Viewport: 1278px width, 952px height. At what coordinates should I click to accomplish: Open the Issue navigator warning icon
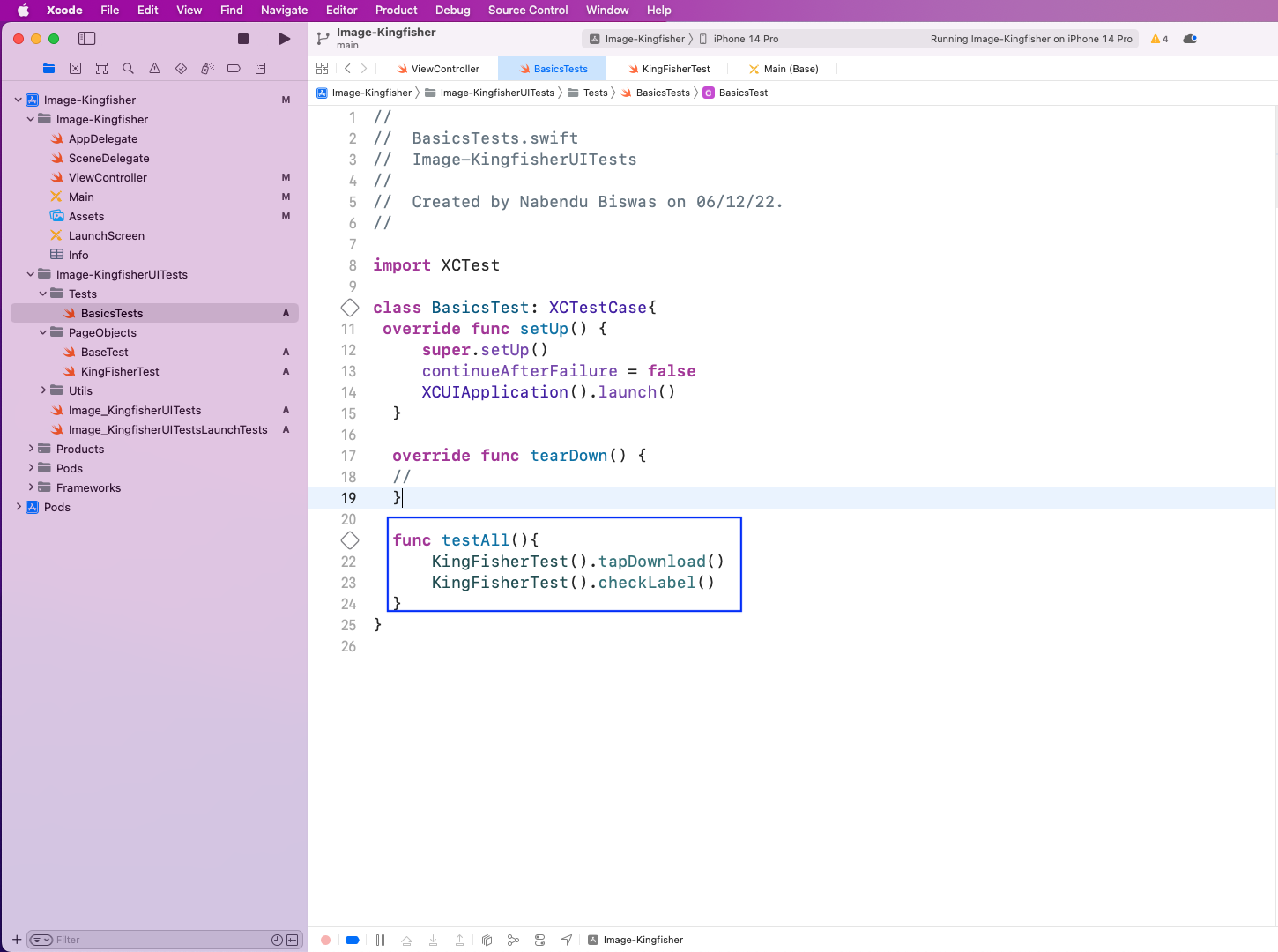coord(154,68)
